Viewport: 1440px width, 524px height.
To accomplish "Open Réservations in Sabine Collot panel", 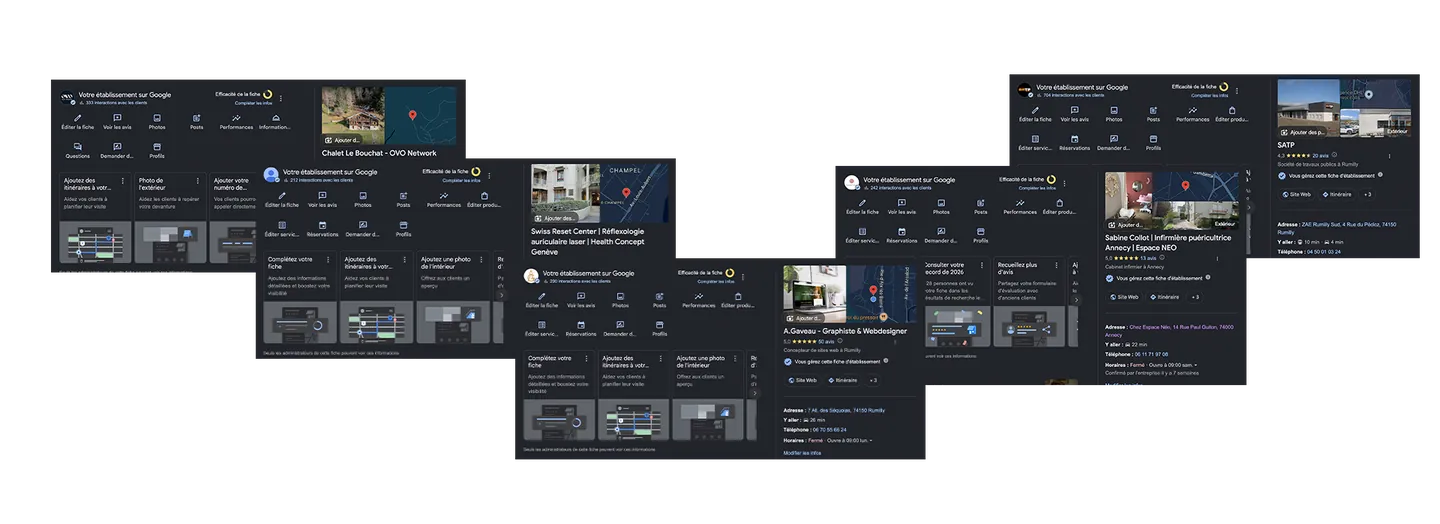I will click(x=901, y=236).
